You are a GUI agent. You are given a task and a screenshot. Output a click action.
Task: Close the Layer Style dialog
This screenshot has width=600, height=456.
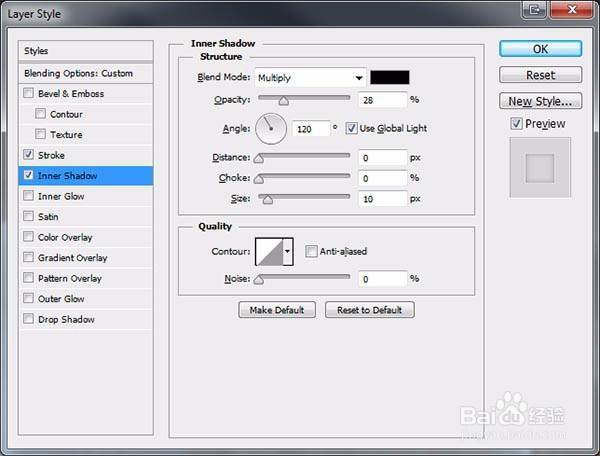(x=572, y=9)
